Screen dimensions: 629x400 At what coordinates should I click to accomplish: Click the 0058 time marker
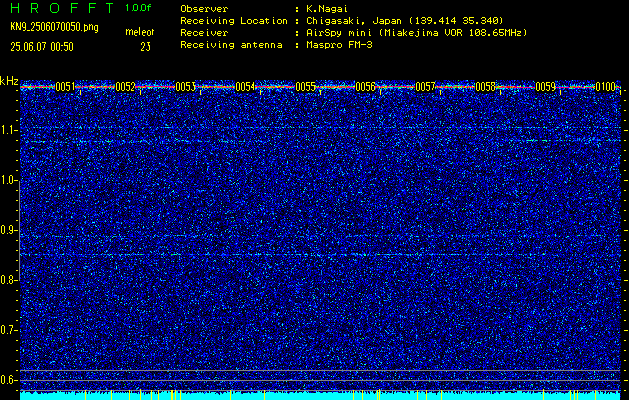(x=485, y=87)
